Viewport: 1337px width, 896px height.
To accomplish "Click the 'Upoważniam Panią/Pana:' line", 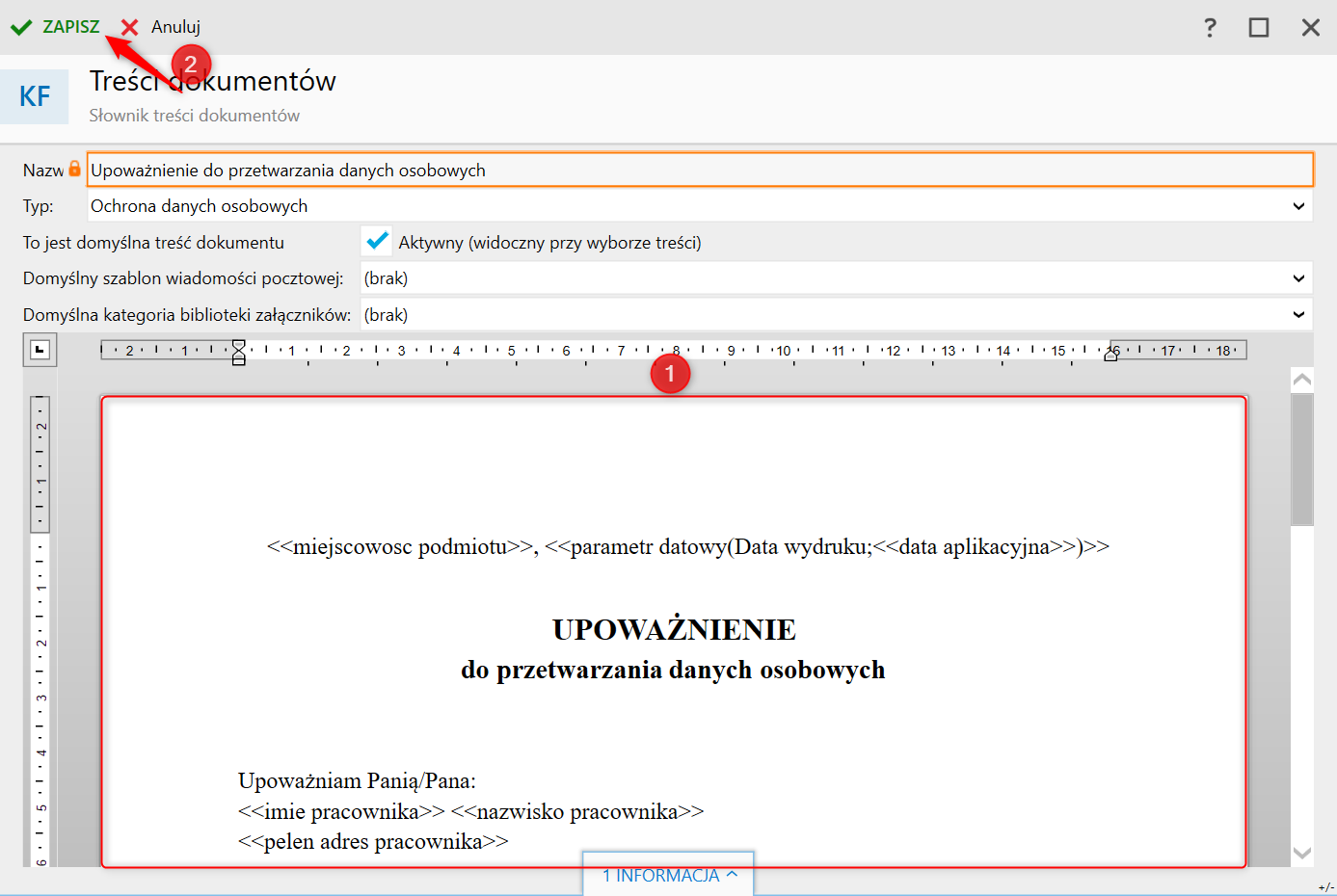I will 357,780.
